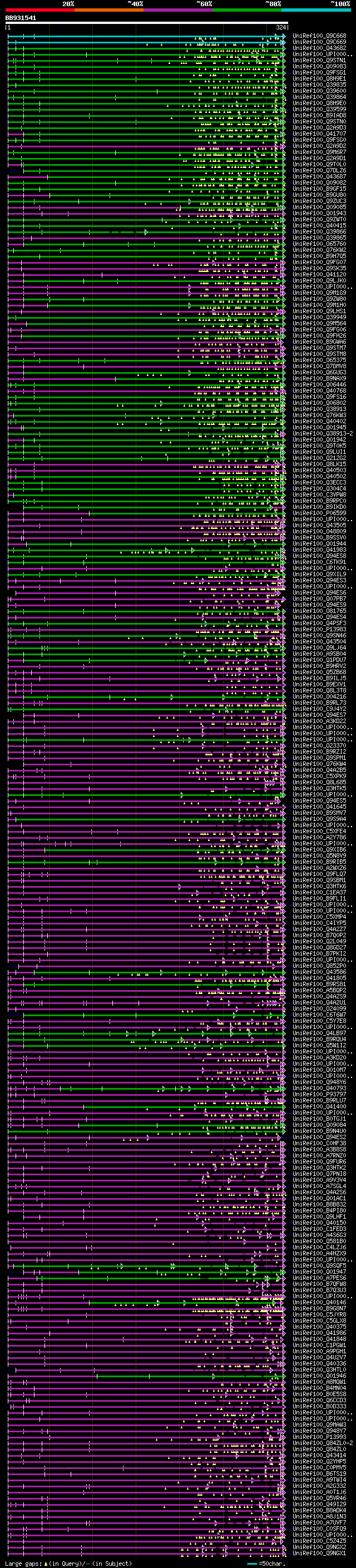
Task: Choose the UniRef100_P13993 hit name
Action: 319,1437
